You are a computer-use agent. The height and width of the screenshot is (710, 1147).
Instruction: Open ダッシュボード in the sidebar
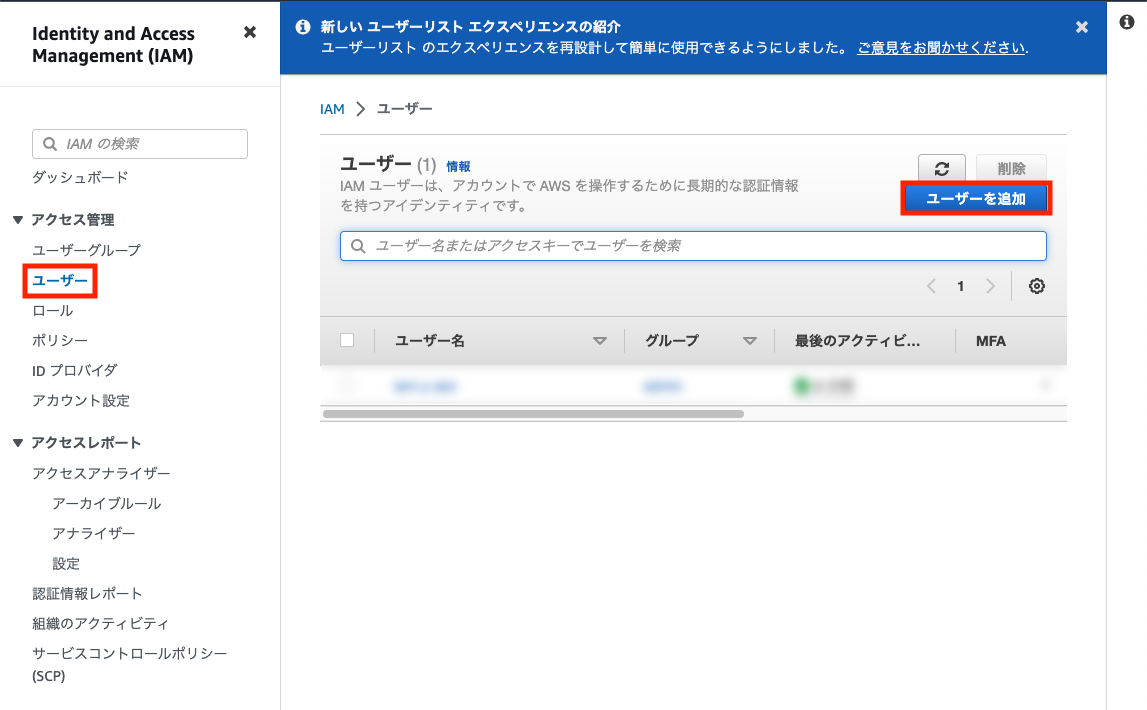(80, 177)
